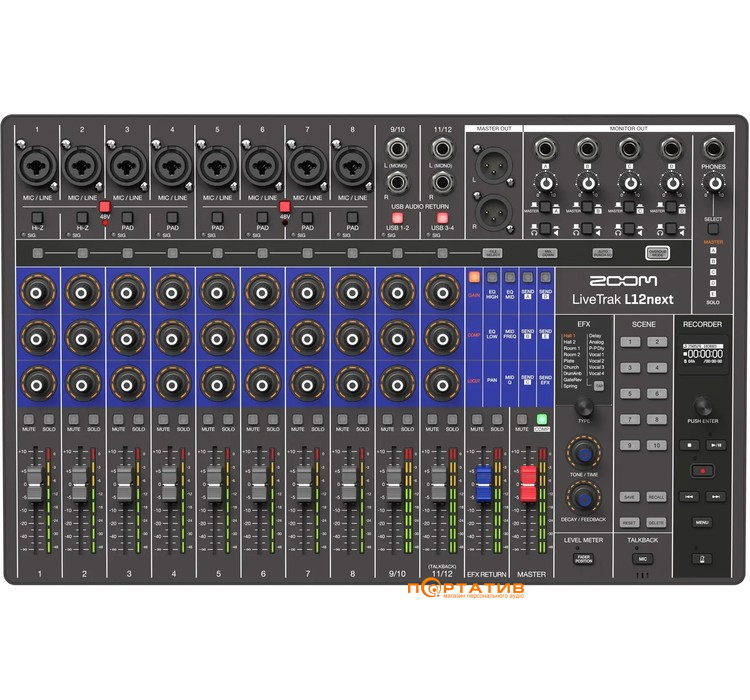Open the recorder MENU button
This screenshot has width=750, height=700.
tap(702, 522)
